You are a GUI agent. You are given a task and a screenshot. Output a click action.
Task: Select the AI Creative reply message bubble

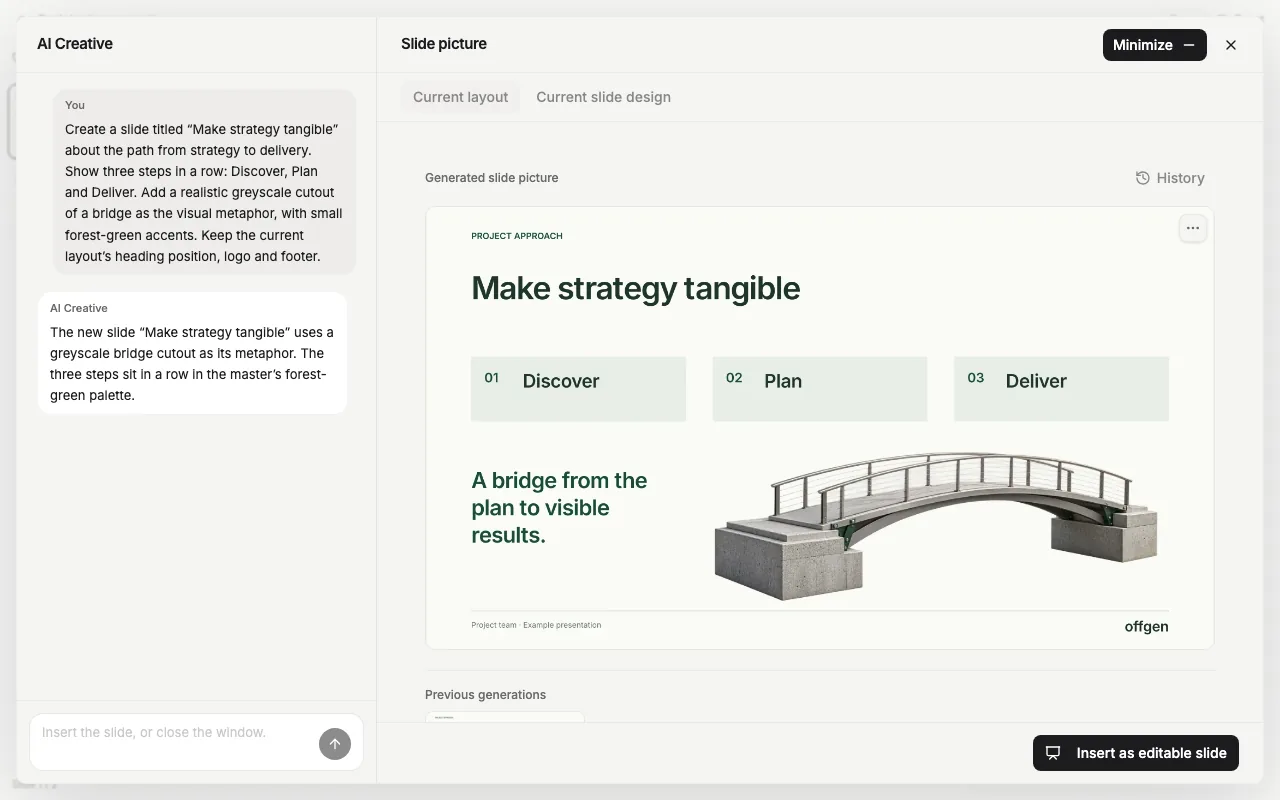click(193, 353)
